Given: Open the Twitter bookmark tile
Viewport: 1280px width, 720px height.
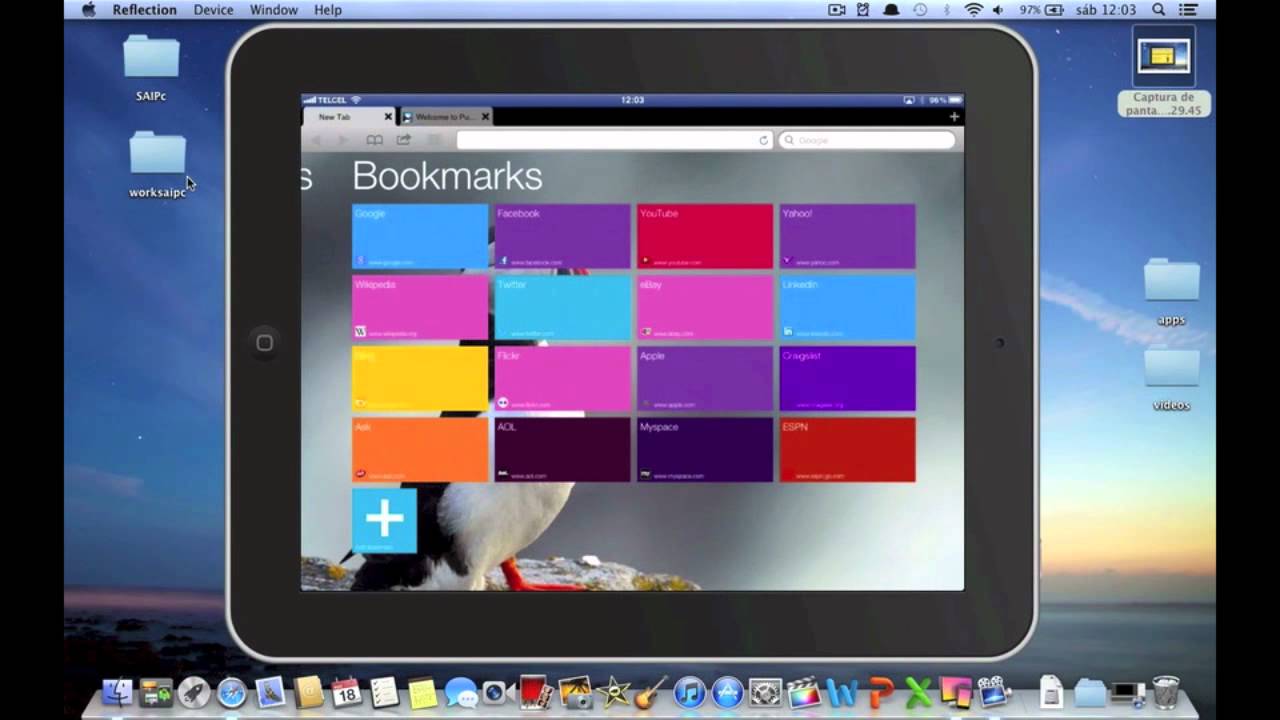Looking at the screenshot, I should (x=562, y=308).
